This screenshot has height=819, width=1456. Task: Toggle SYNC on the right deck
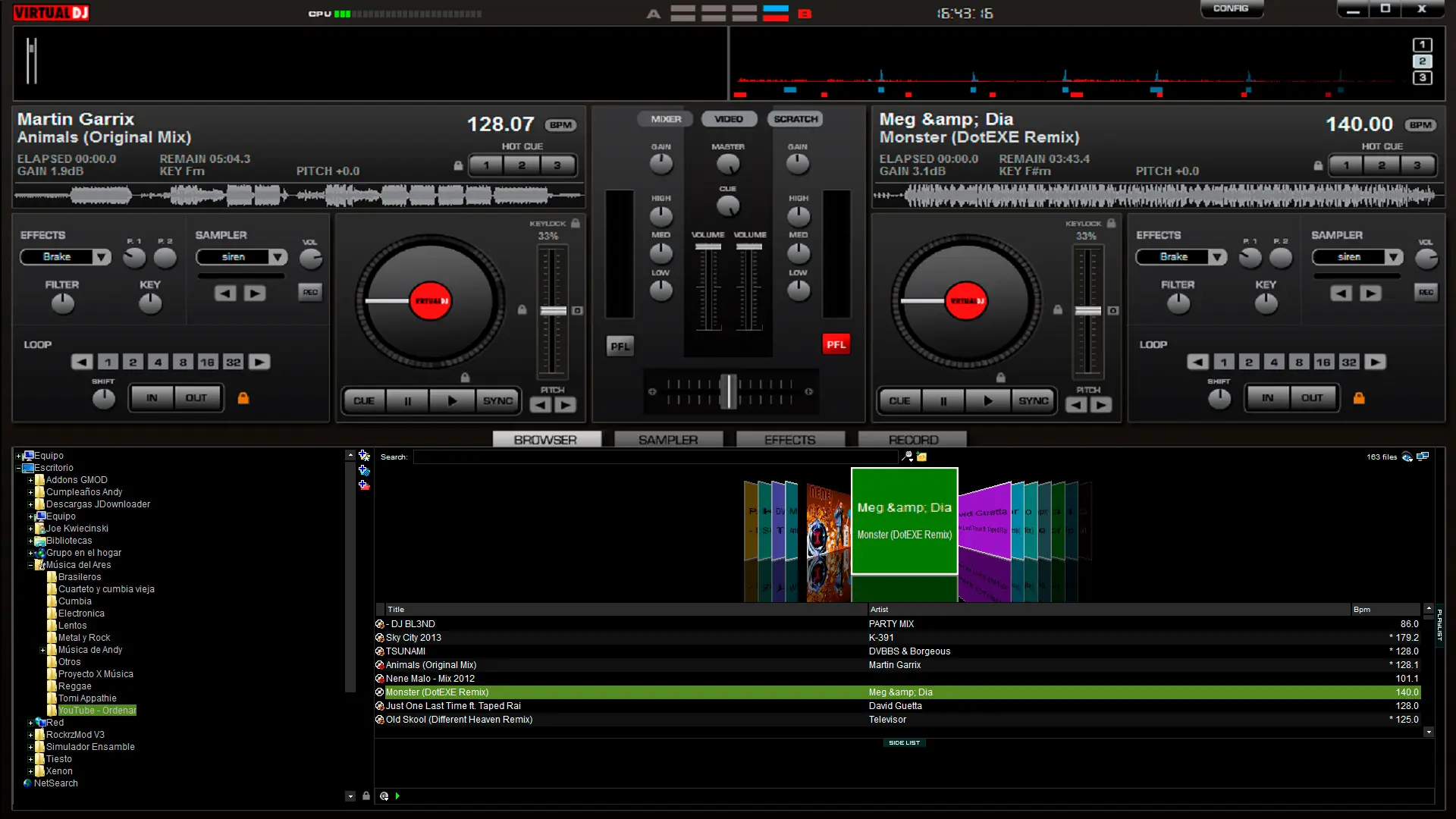[1034, 400]
